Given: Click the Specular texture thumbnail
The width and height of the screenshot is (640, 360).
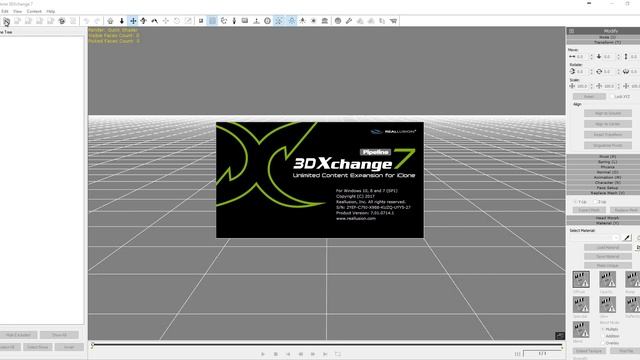Looking at the screenshot, I should point(581,304).
